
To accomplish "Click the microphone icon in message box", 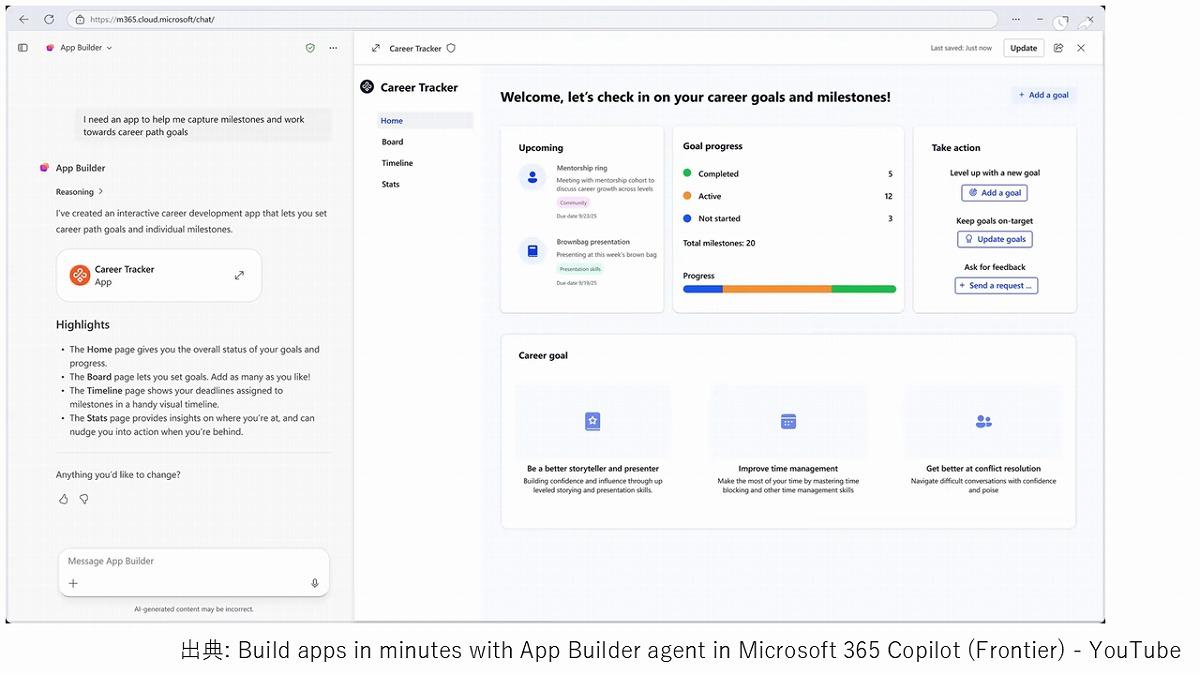I will point(314,583).
